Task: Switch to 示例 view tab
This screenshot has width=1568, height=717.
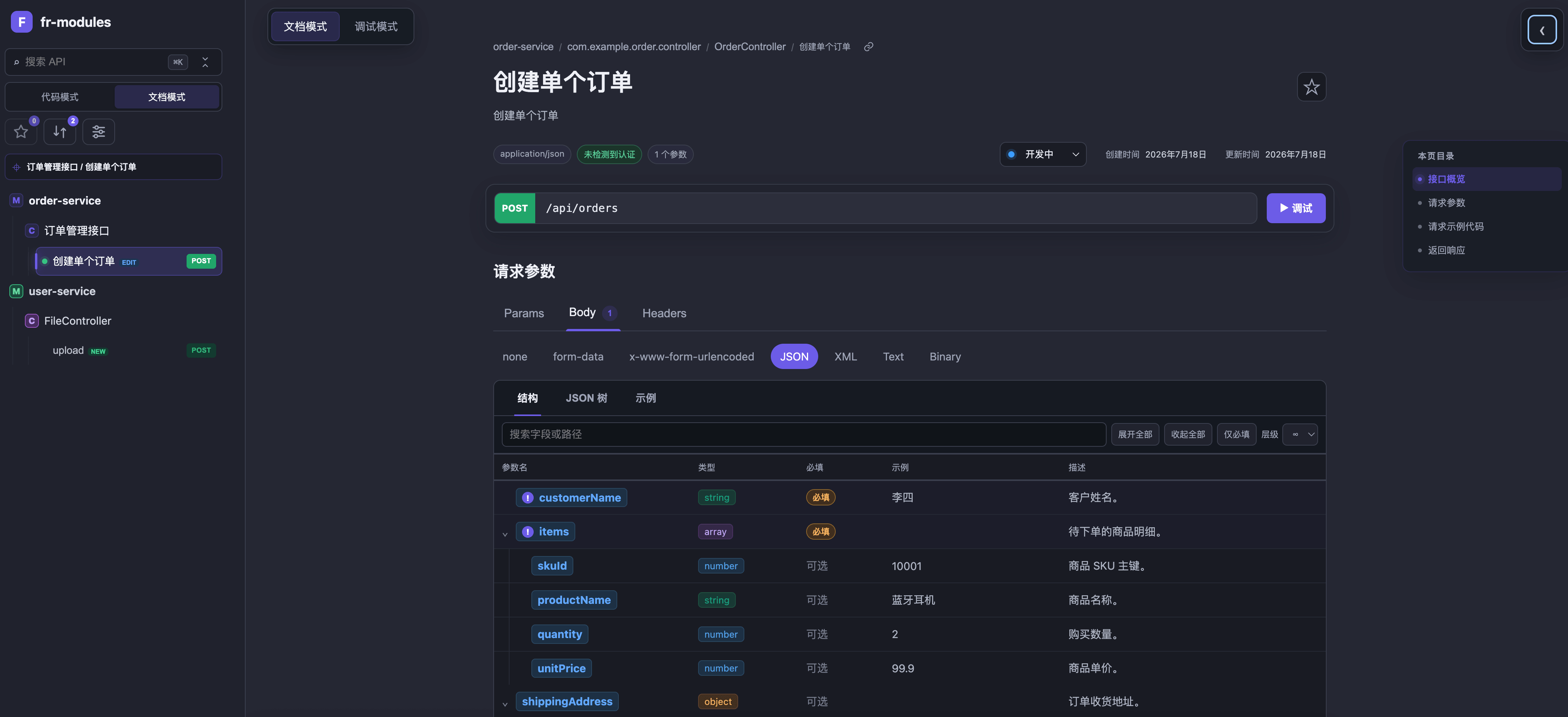Action: [x=645, y=398]
